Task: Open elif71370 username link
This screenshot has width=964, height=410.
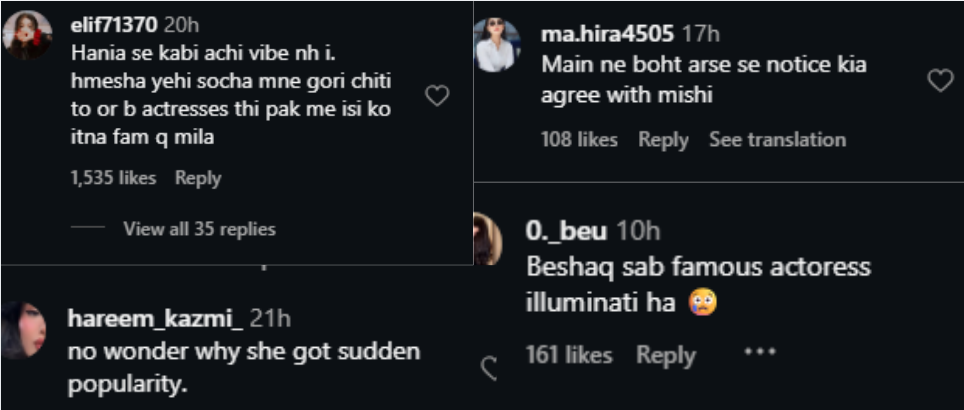Action: click(x=114, y=25)
